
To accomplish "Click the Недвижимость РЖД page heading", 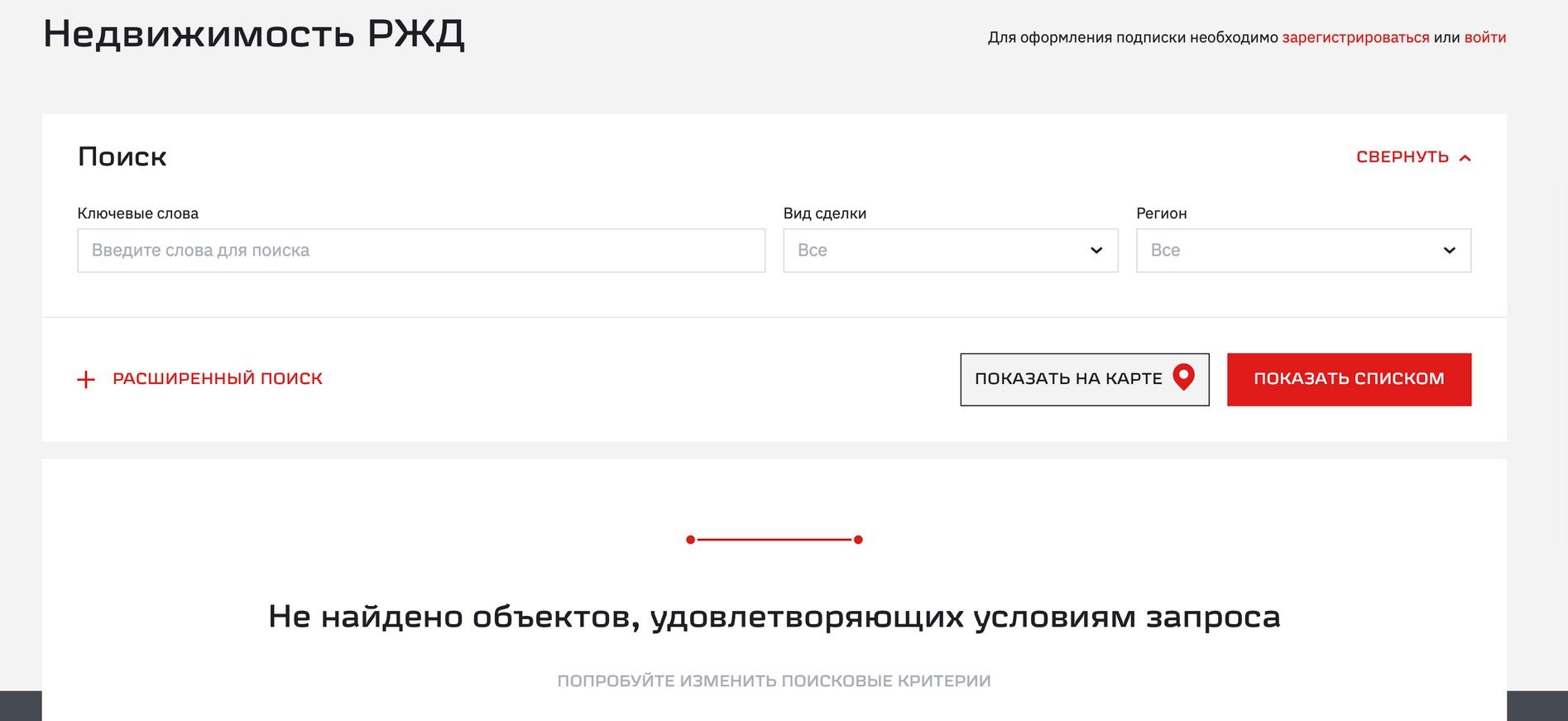I will 254,35.
